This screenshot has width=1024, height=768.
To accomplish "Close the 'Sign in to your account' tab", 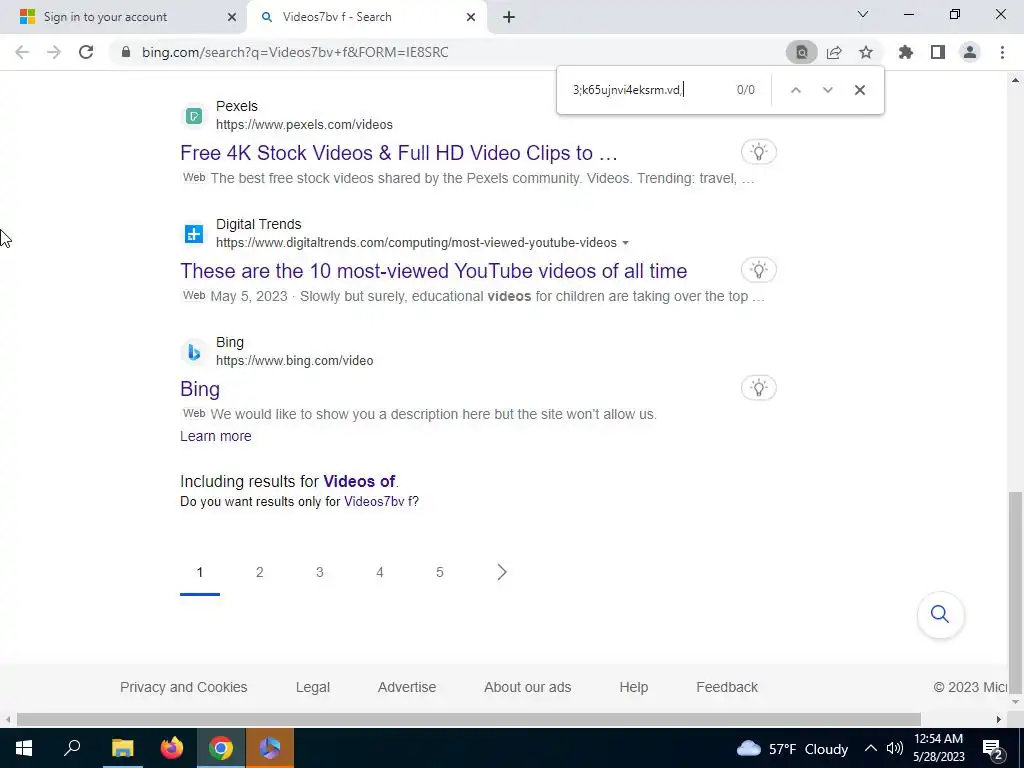I will (231, 17).
